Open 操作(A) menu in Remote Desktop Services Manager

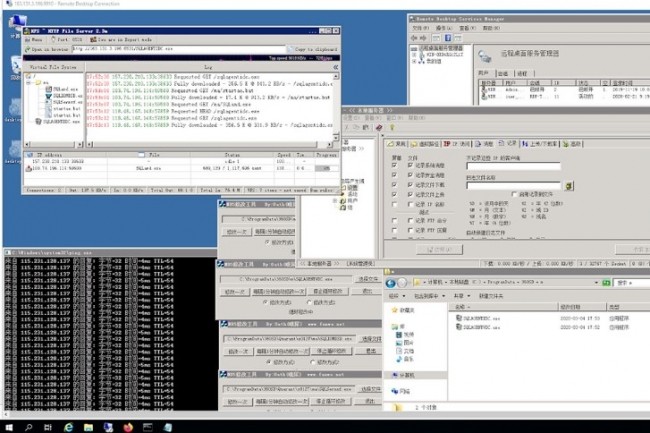pyautogui.click(x=444, y=28)
